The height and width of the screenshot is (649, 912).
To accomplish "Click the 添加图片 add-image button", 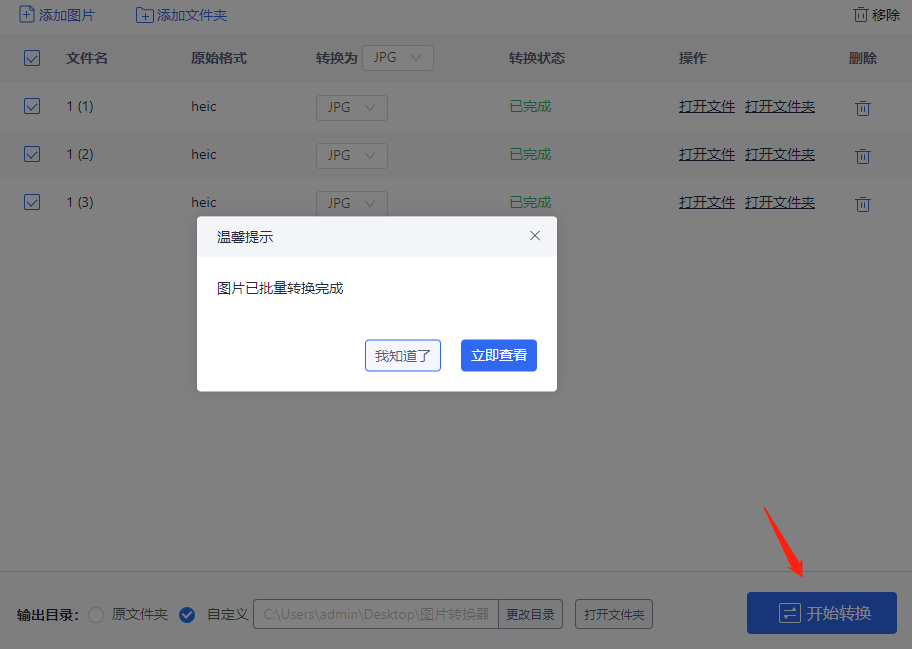I will [x=56, y=15].
